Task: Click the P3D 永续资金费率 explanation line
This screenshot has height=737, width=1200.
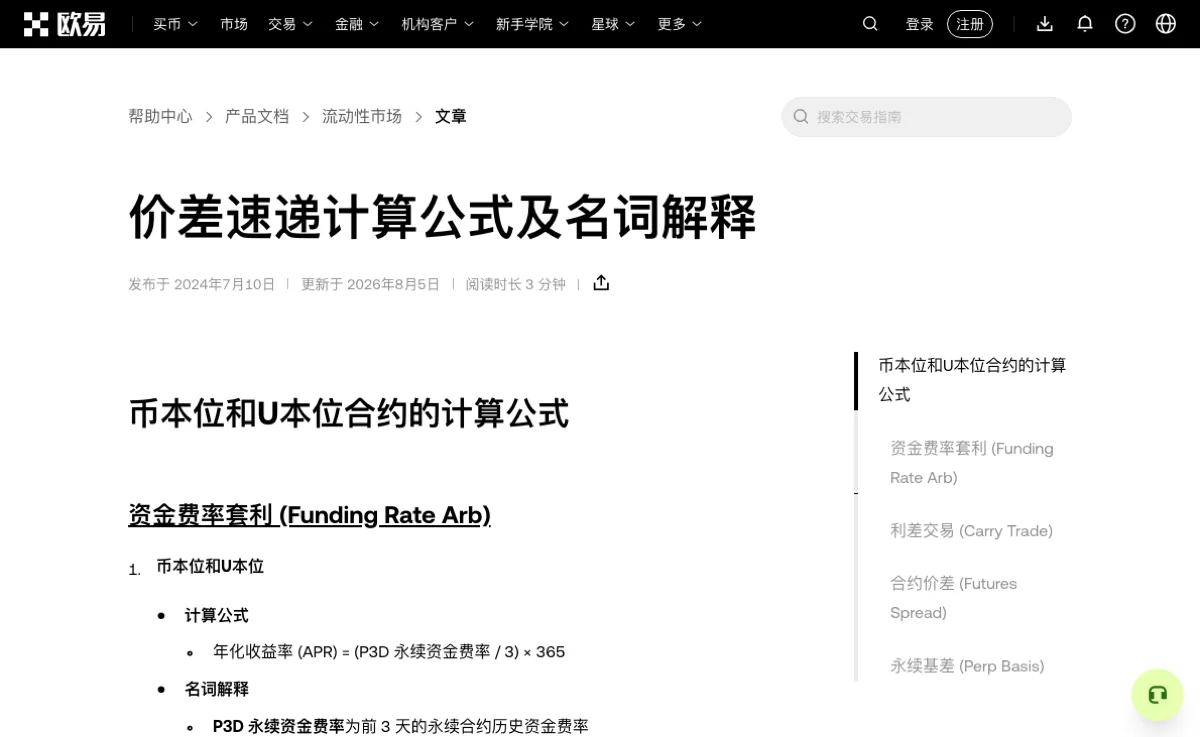Action: (401, 726)
